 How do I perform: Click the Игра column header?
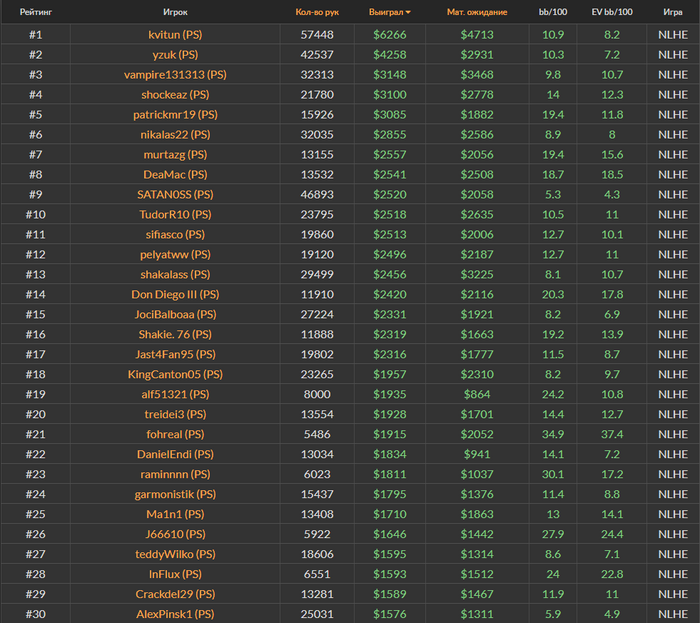[673, 12]
